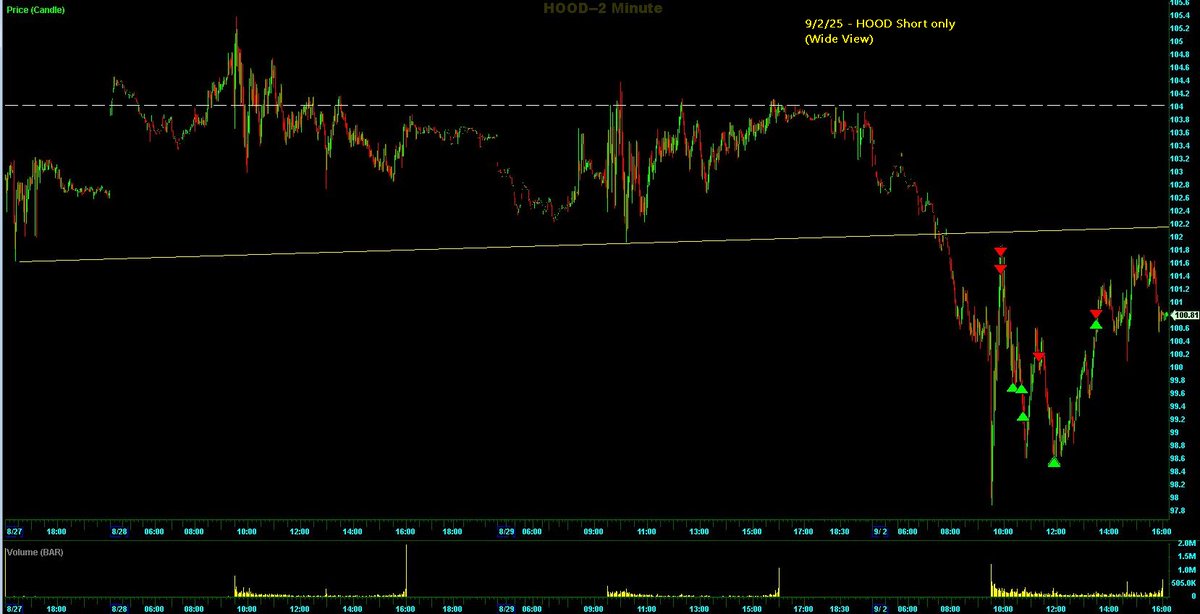The image size is (1200, 614).
Task: Click the 8/28 date on the price pane time axis
Action: point(120,533)
